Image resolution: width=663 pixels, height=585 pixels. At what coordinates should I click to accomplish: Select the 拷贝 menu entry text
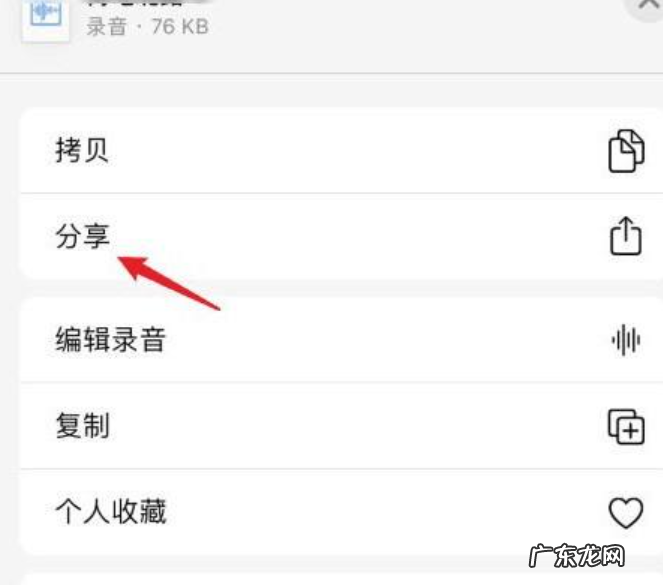(x=82, y=150)
